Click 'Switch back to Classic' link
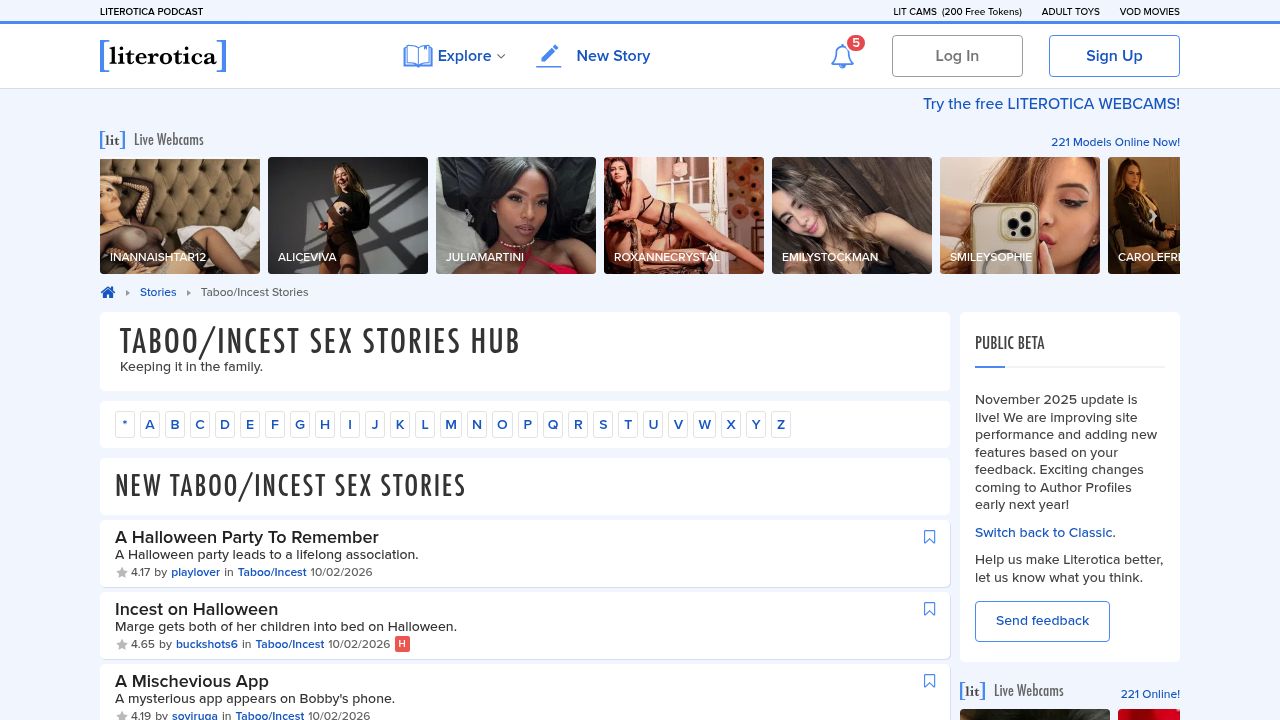Screen dimensions: 1280x720 point(1044,532)
